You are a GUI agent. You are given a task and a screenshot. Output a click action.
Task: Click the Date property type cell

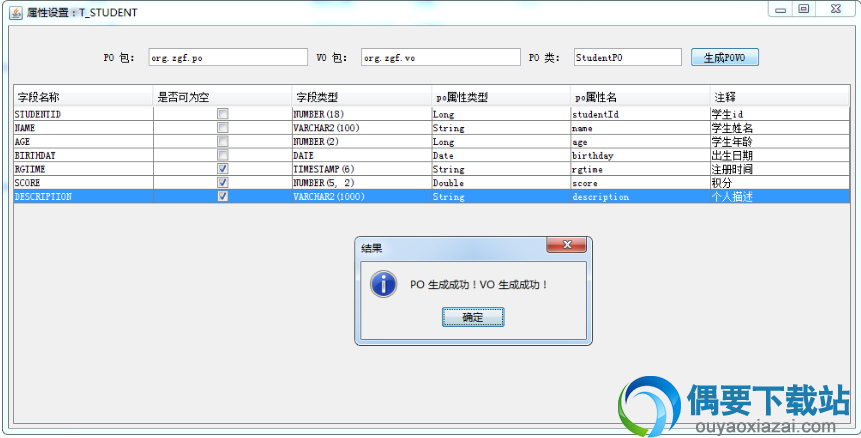click(x=501, y=155)
